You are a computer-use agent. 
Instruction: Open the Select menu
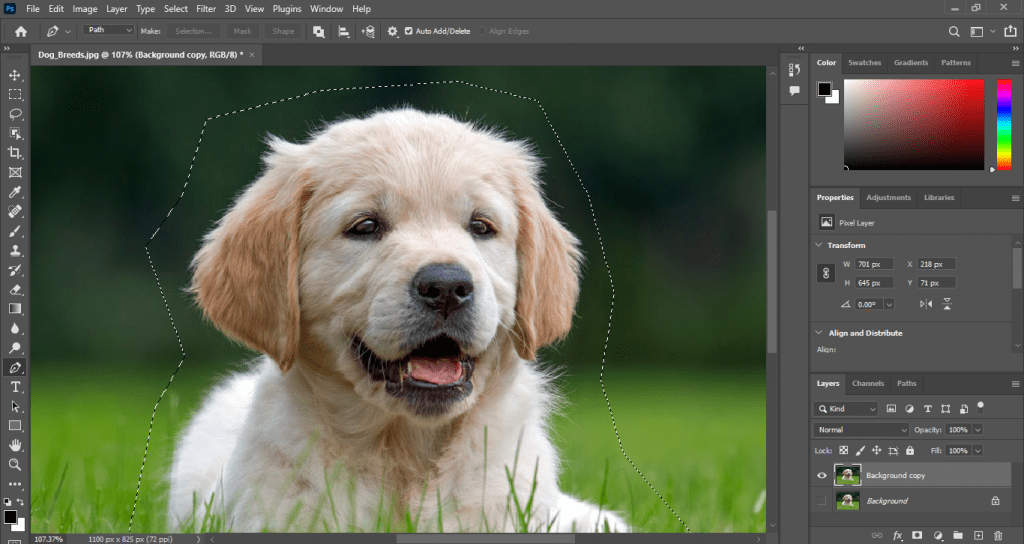[x=176, y=8]
